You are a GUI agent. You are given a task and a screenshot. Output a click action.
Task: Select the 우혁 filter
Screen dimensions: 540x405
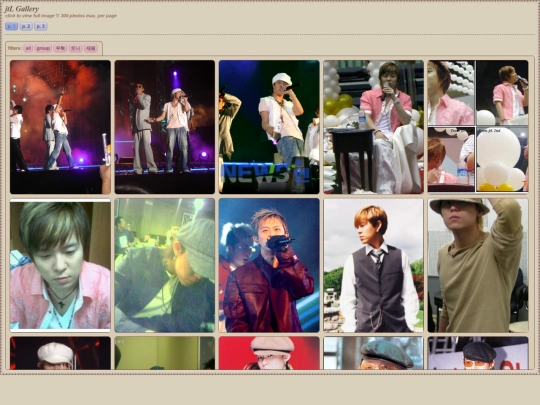coord(60,49)
